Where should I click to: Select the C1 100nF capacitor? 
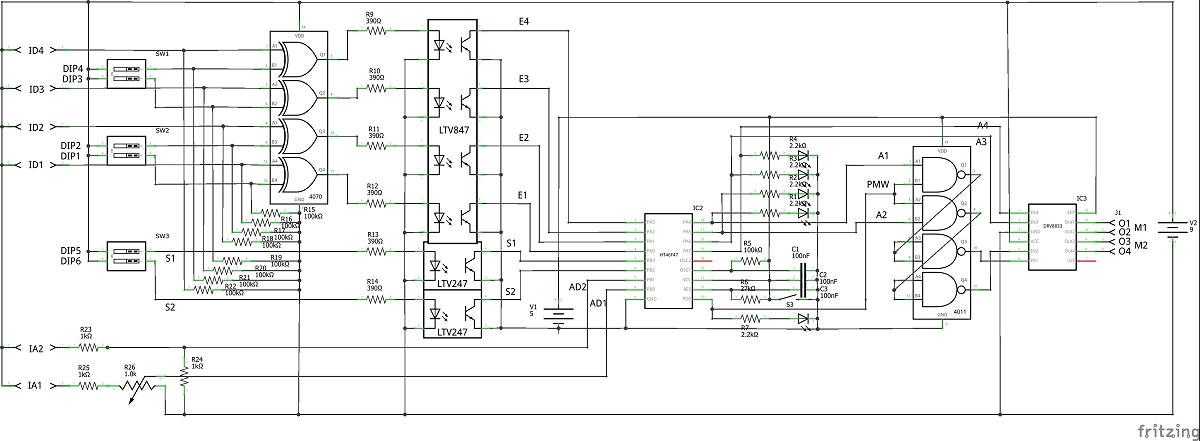(x=802, y=268)
